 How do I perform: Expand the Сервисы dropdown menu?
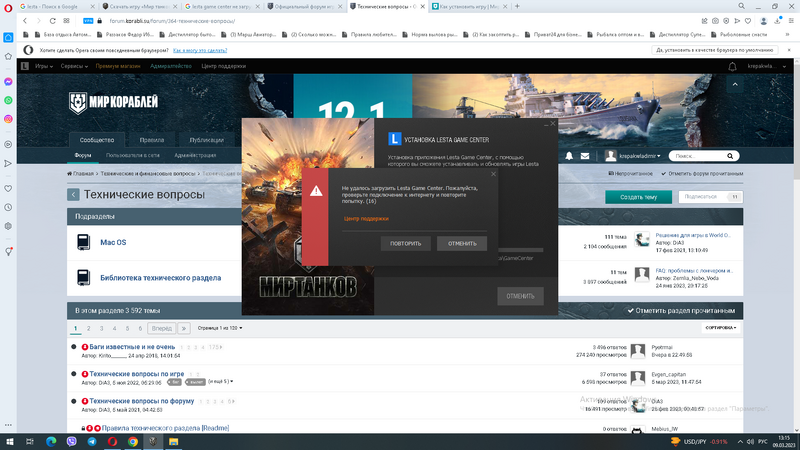pos(74,66)
